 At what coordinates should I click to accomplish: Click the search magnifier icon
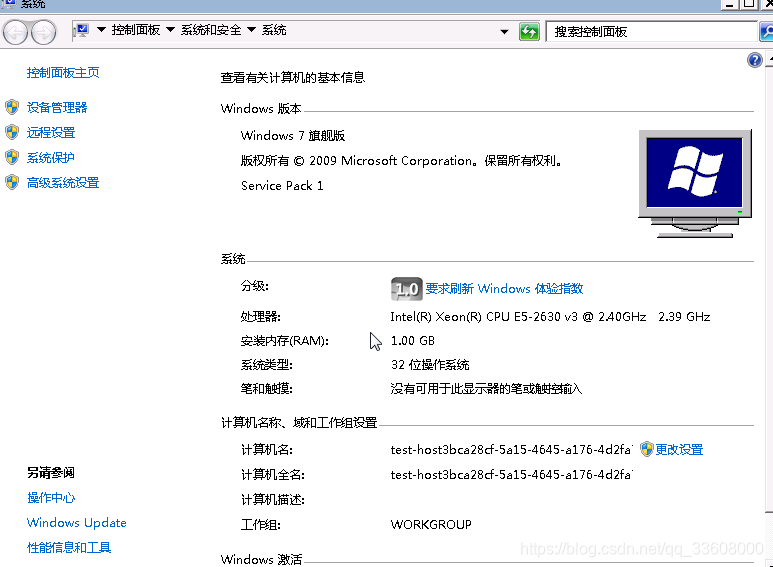767,32
